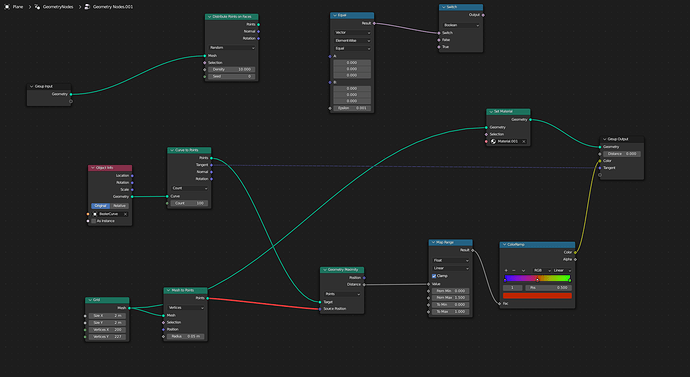
Task: Click Radius field in Mesh to Points
Action: [186, 337]
